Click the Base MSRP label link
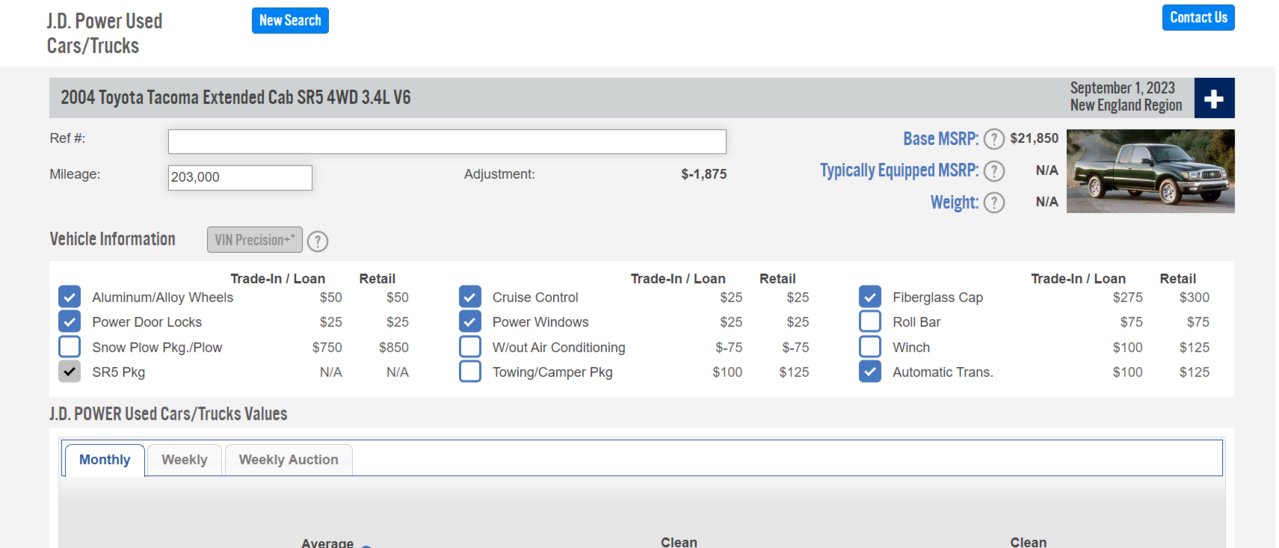Image resolution: width=1279 pixels, height=548 pixels. (940, 139)
